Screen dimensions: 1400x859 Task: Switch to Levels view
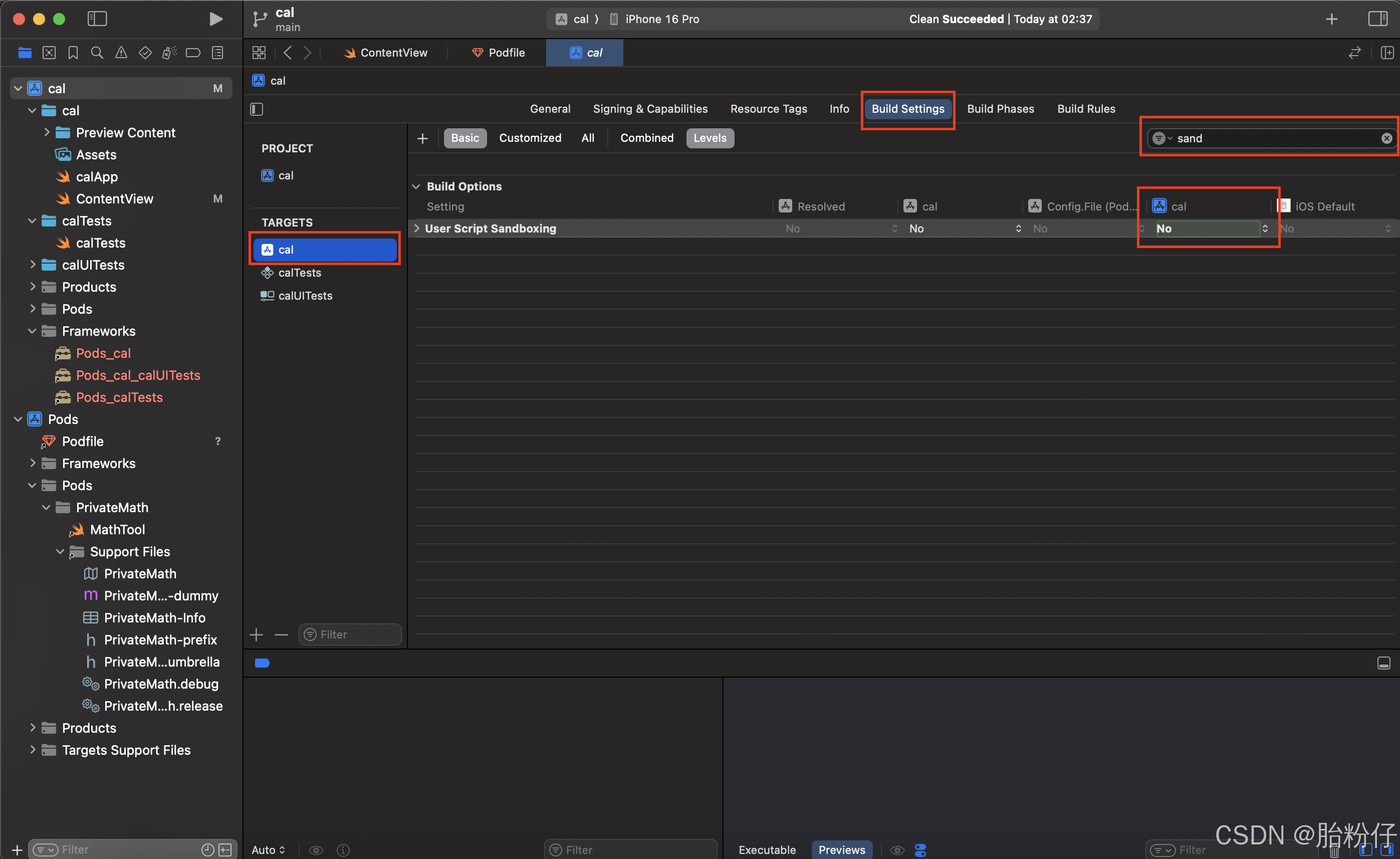pos(710,138)
